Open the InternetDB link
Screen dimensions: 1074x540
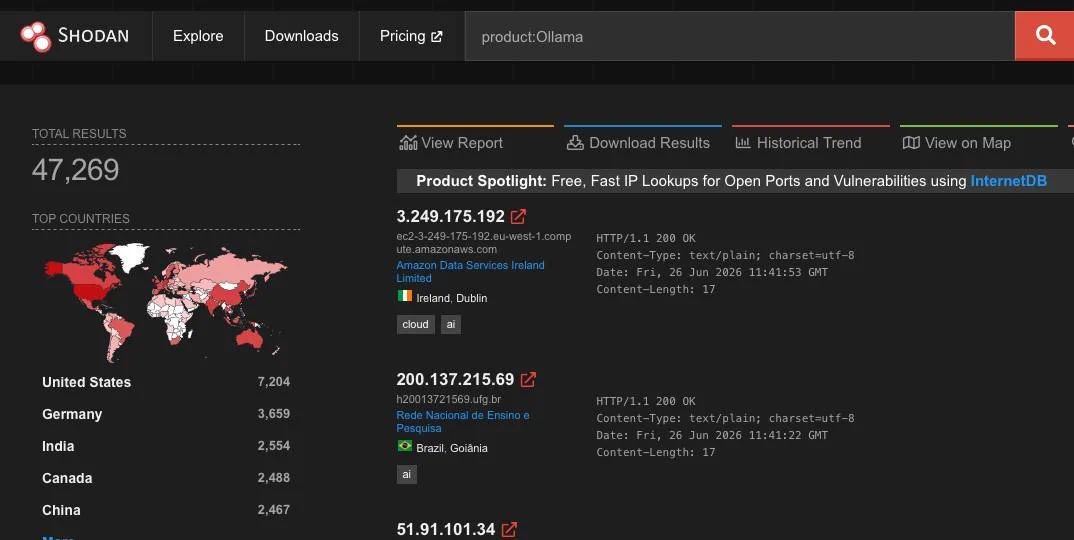pyautogui.click(x=1008, y=181)
